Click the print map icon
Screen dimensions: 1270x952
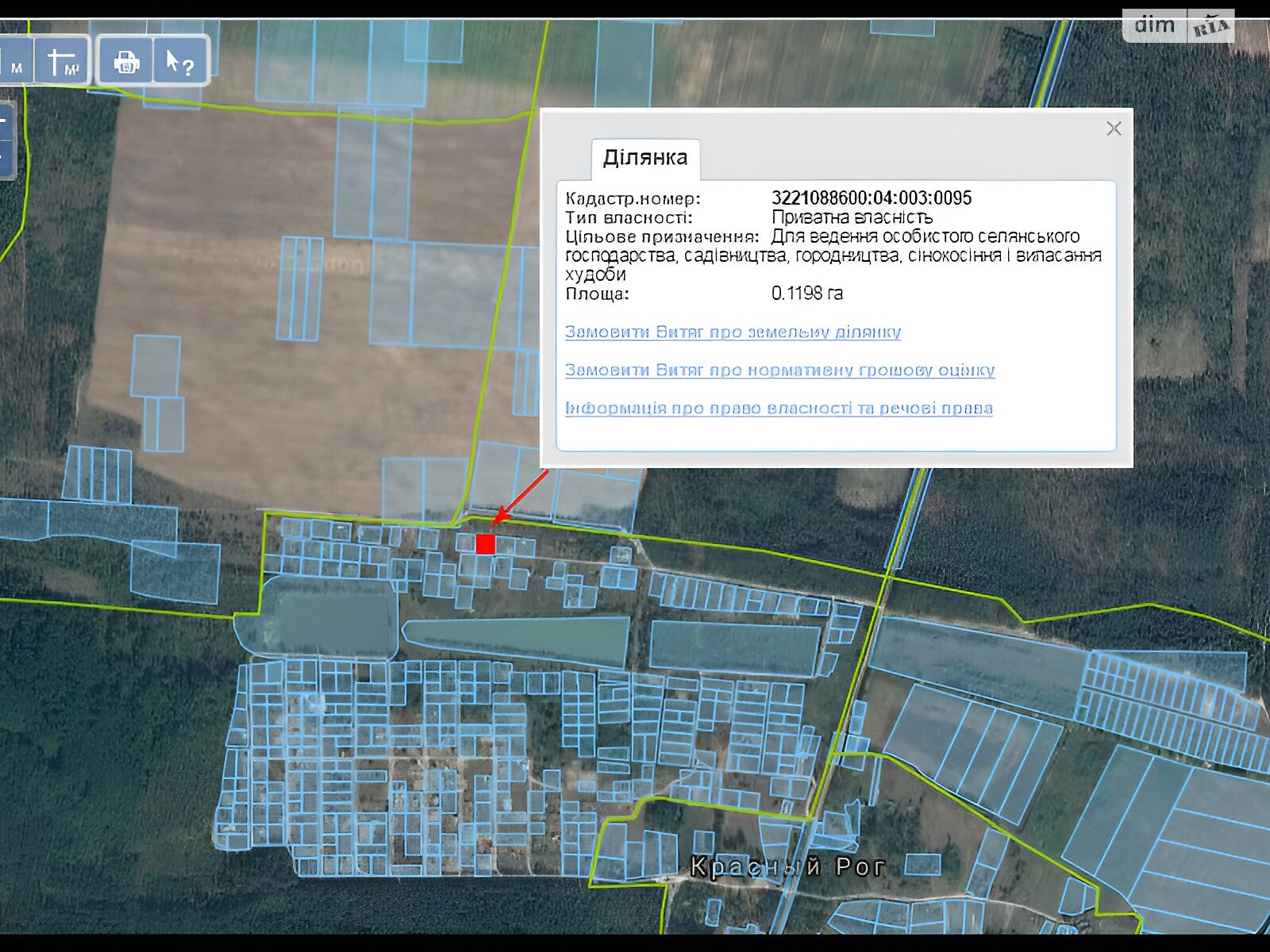tap(126, 61)
